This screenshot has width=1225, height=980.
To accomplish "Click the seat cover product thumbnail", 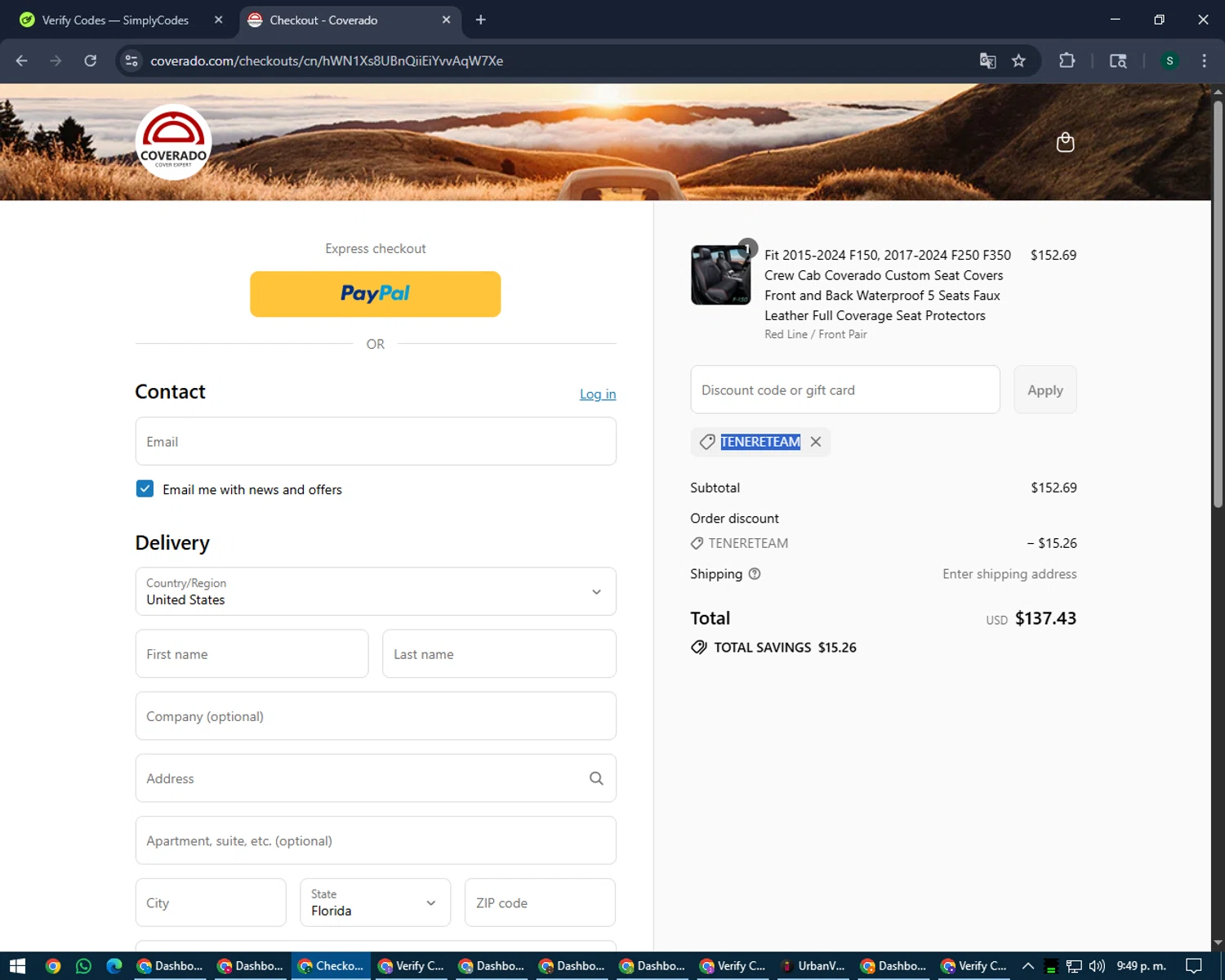I will [x=720, y=275].
